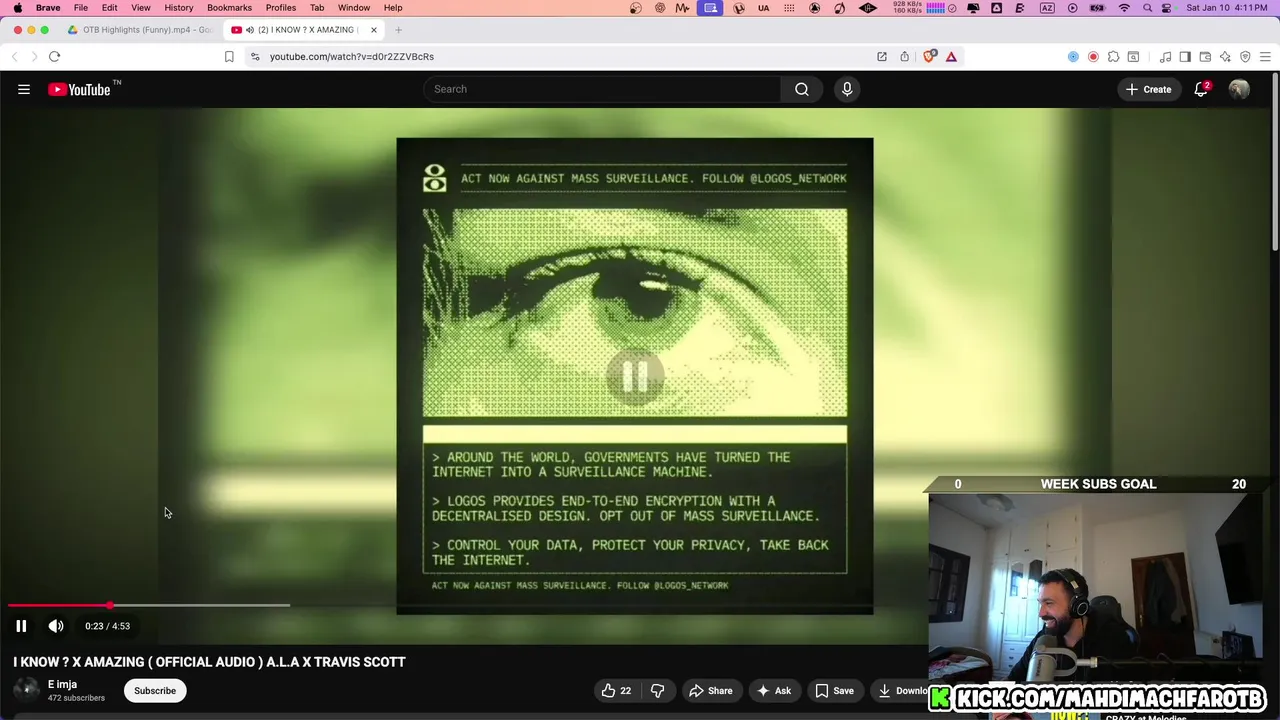This screenshot has height=720, width=1280.
Task: Click the browser address bar URL
Action: [351, 57]
